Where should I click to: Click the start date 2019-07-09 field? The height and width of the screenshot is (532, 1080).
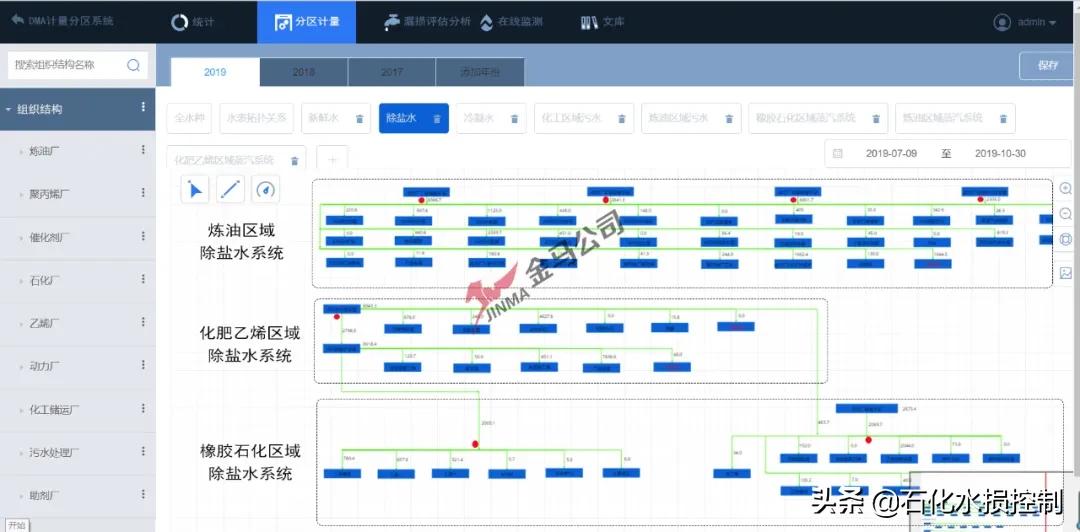pos(891,154)
